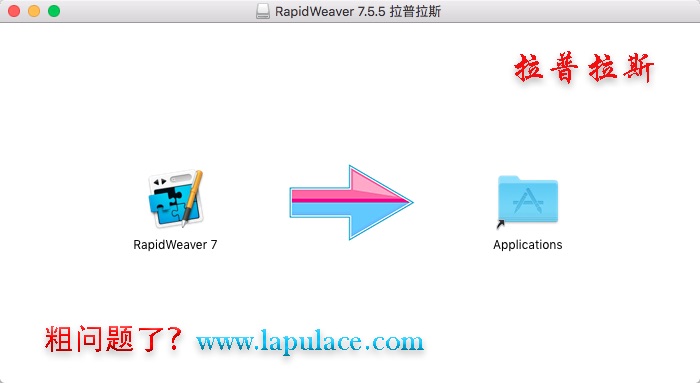Select the "RapidWeaver 7" file label
Image resolution: width=700 pixels, height=383 pixels.
click(x=175, y=245)
